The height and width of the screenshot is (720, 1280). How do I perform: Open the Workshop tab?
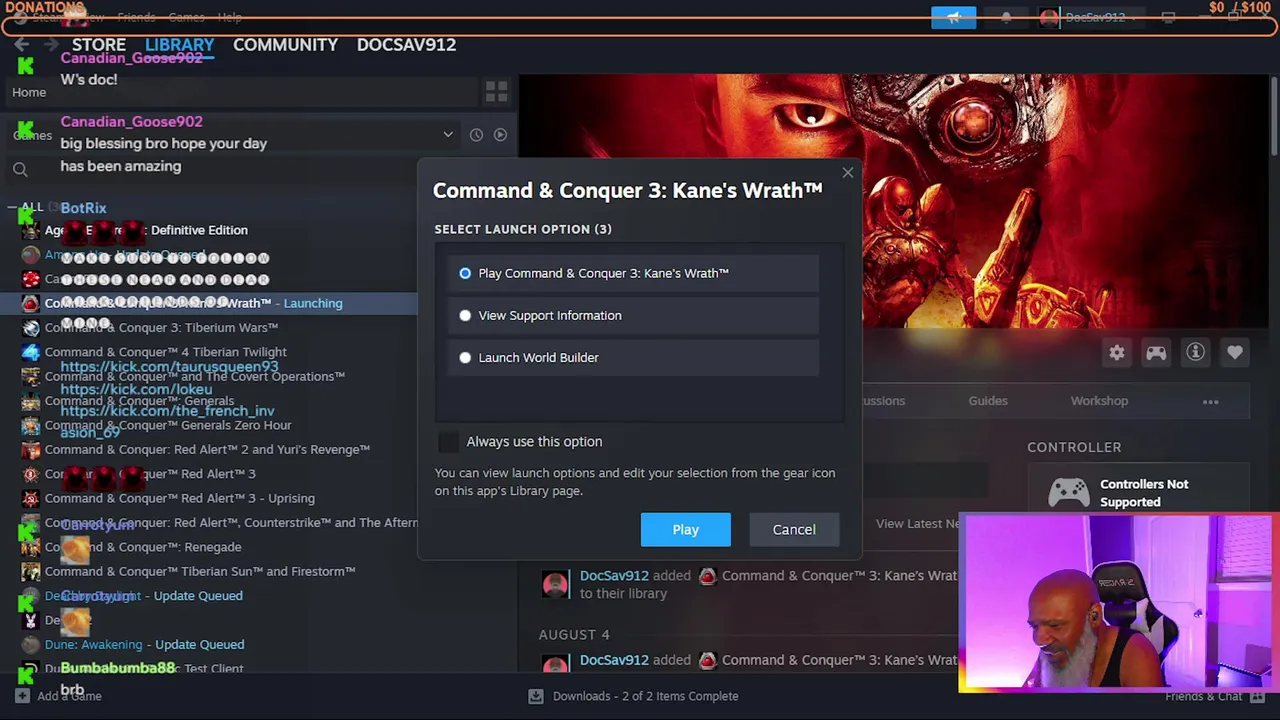click(x=1099, y=401)
